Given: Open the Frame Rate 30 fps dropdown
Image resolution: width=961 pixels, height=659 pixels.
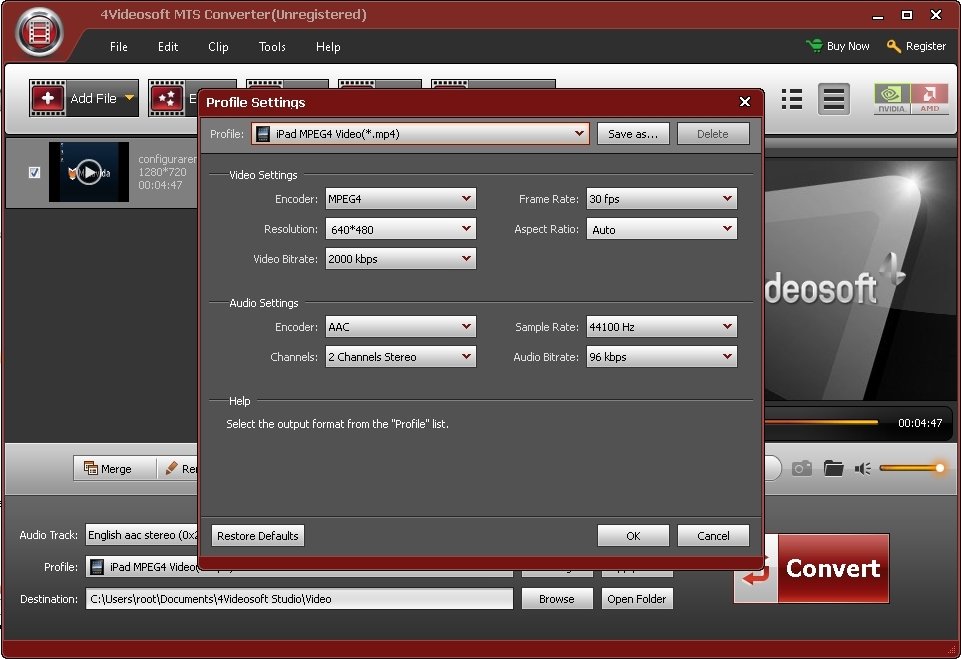Looking at the screenshot, I should pyautogui.click(x=661, y=199).
